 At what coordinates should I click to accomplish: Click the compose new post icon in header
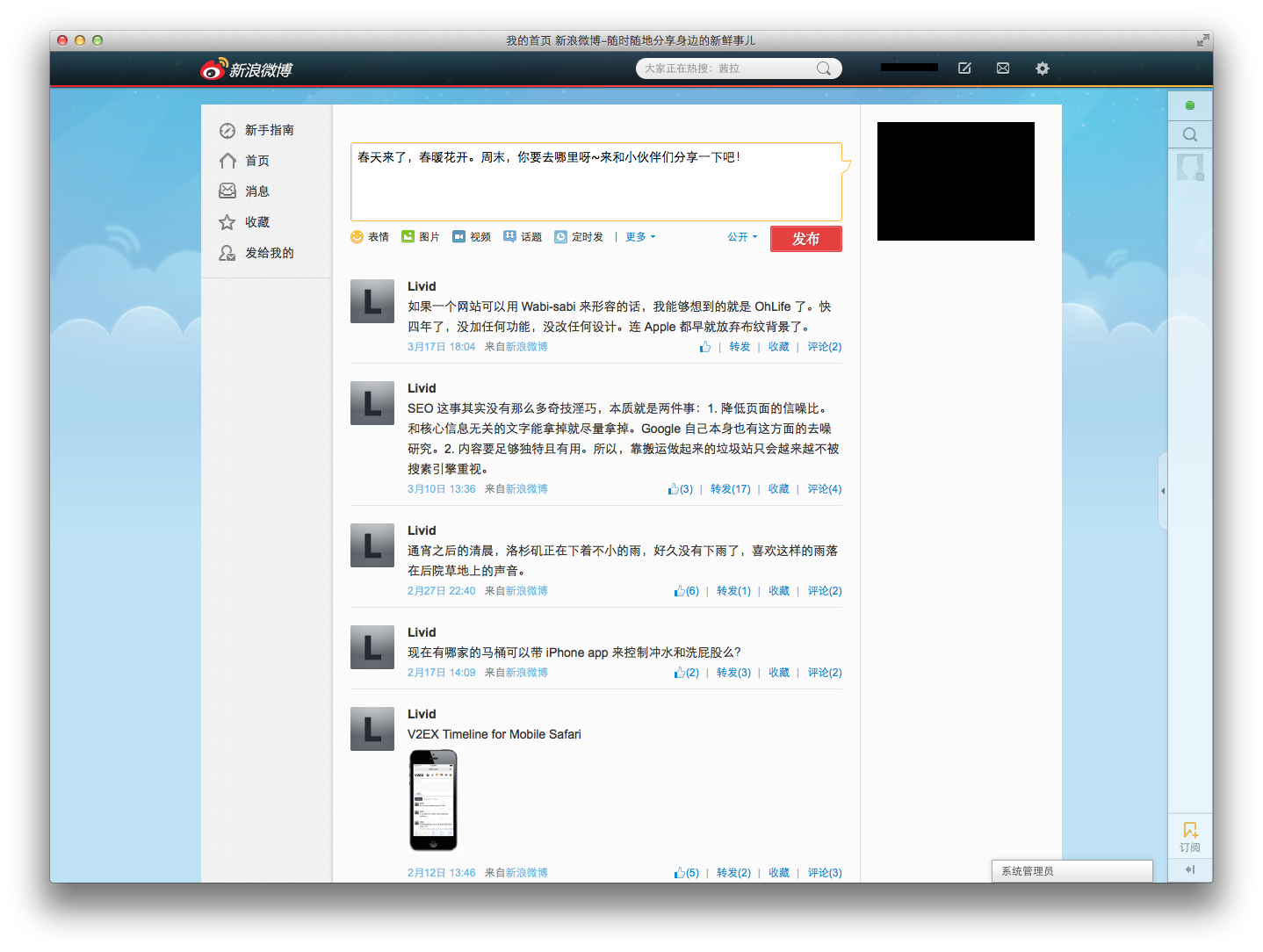(x=964, y=69)
